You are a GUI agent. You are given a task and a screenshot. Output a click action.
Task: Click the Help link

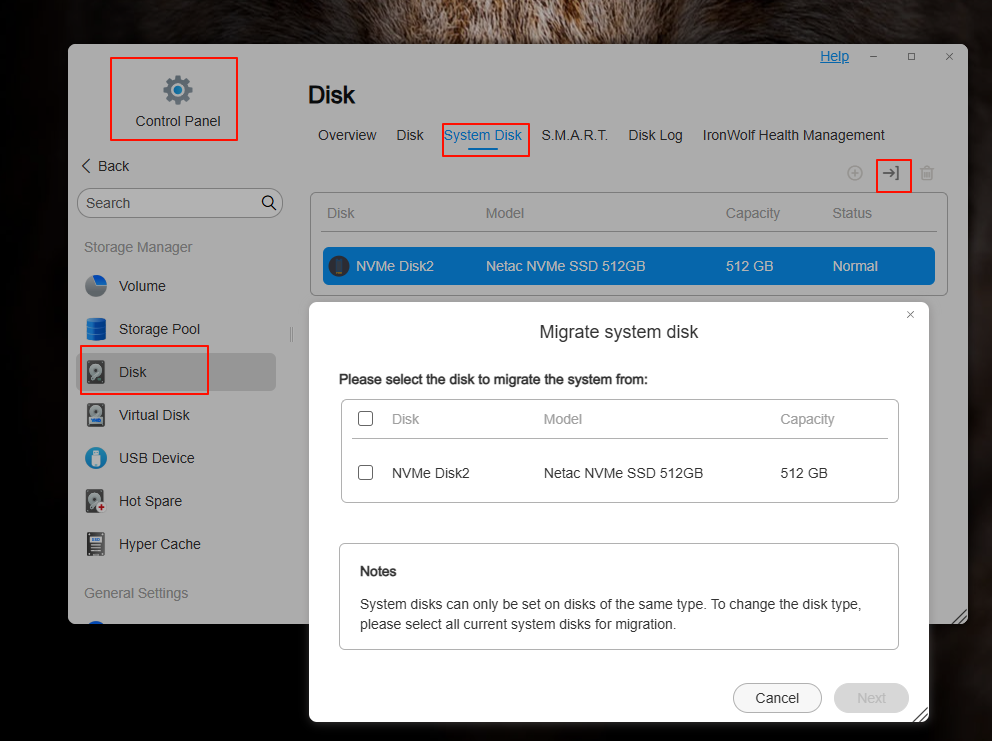[x=834, y=56]
